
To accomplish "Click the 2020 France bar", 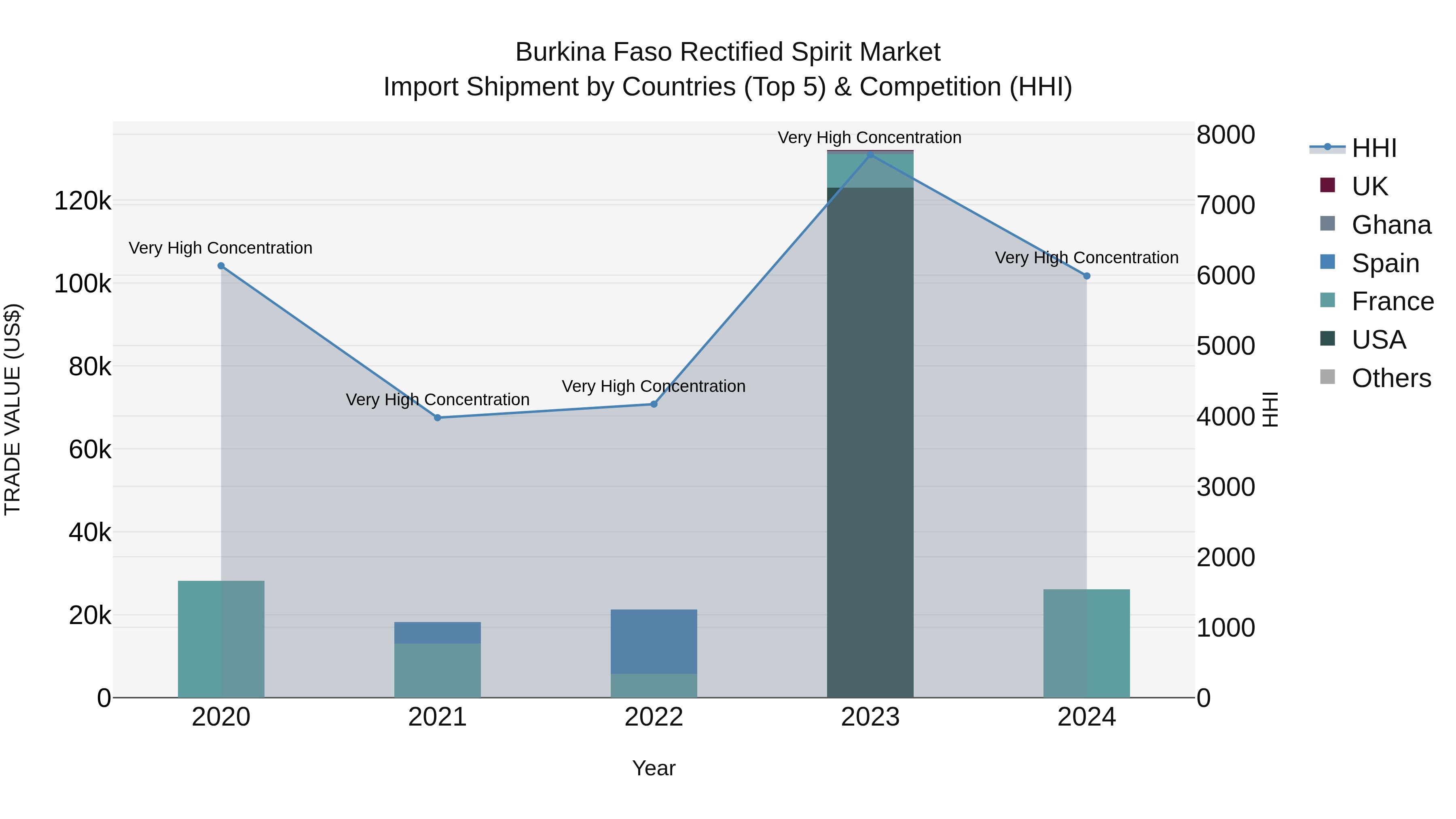I will (221, 639).
